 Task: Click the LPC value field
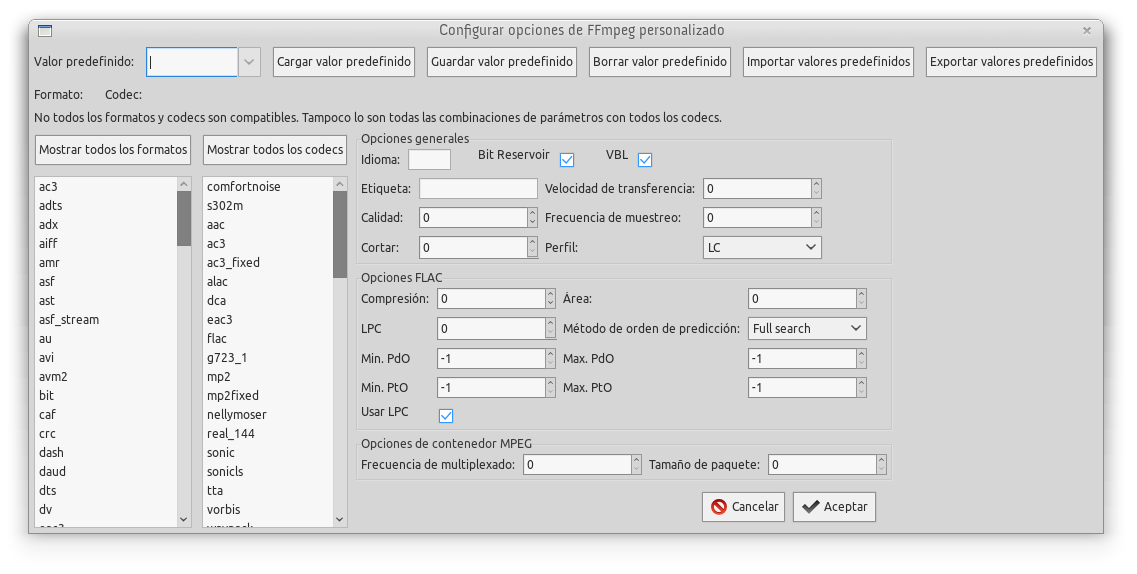[x=492, y=328]
